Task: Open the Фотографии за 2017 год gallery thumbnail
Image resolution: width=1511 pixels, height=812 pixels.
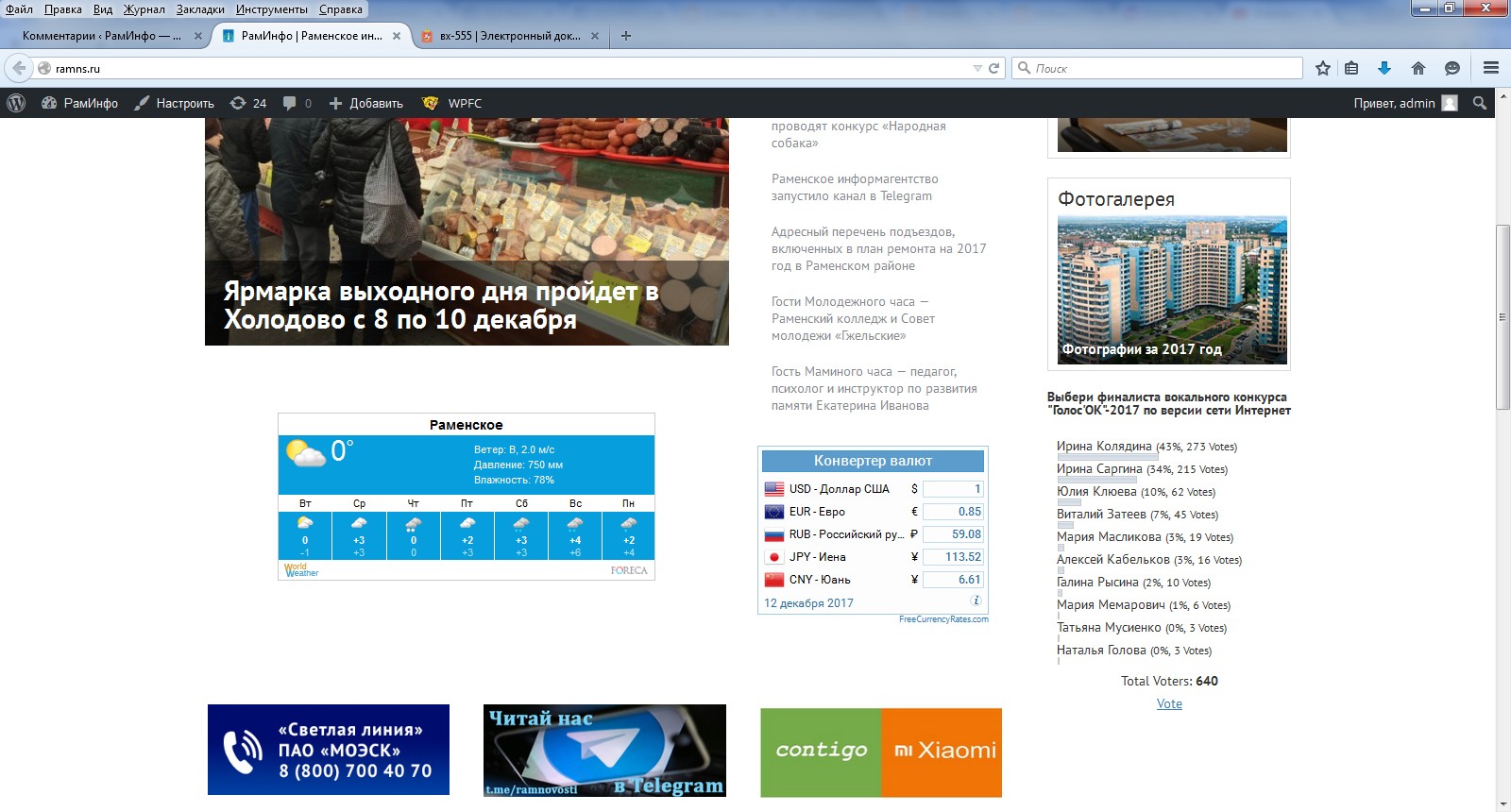Action: point(1172,290)
